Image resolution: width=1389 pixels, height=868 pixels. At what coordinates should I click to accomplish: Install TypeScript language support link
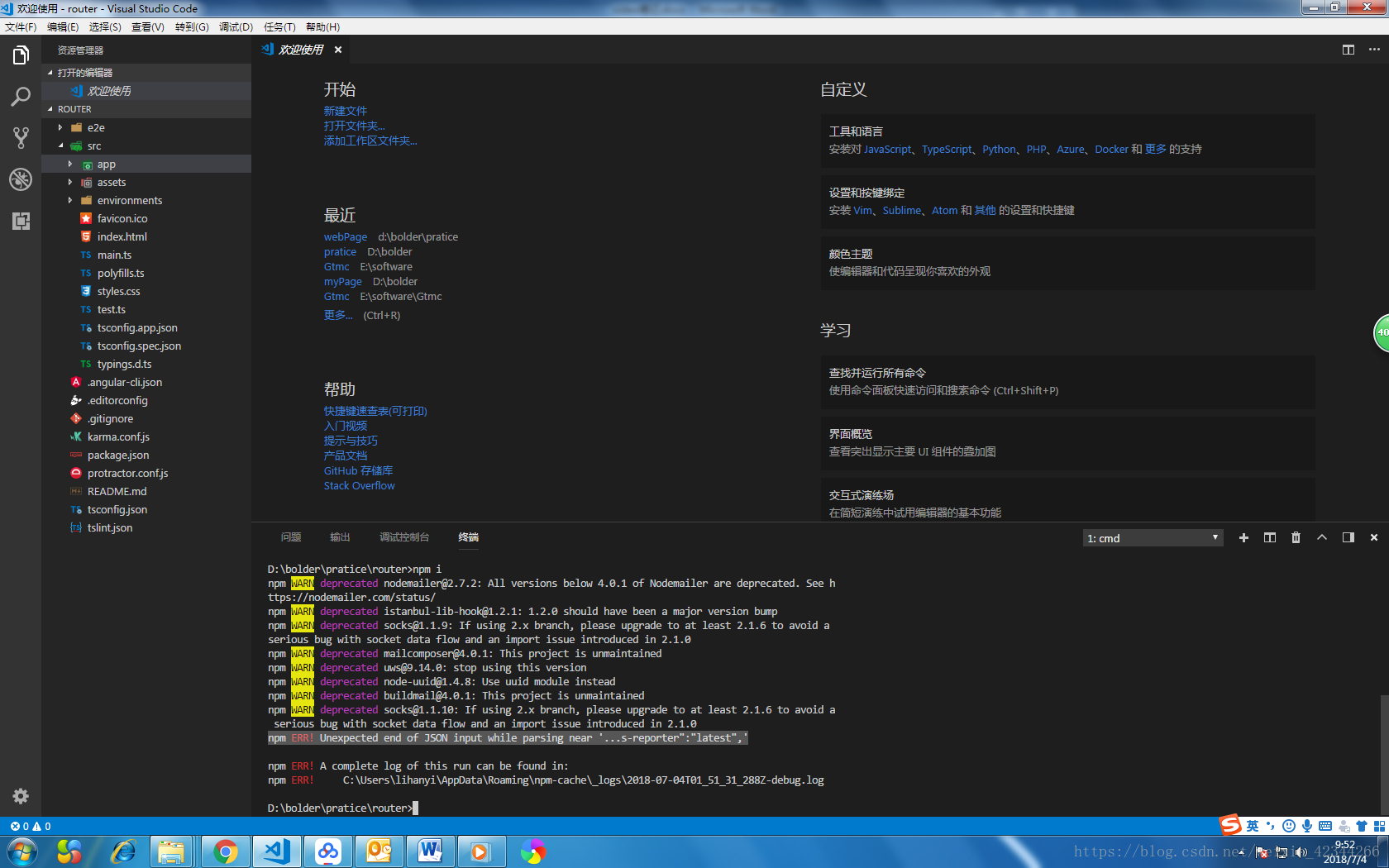(x=947, y=149)
